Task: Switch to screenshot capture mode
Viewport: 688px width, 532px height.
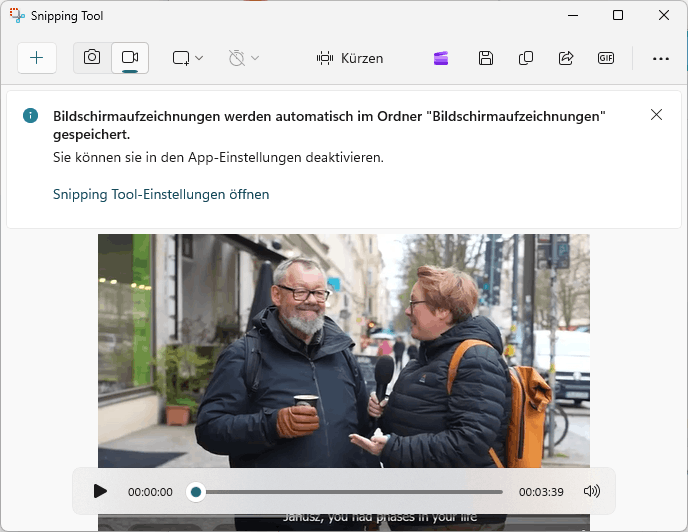Action: (x=92, y=58)
